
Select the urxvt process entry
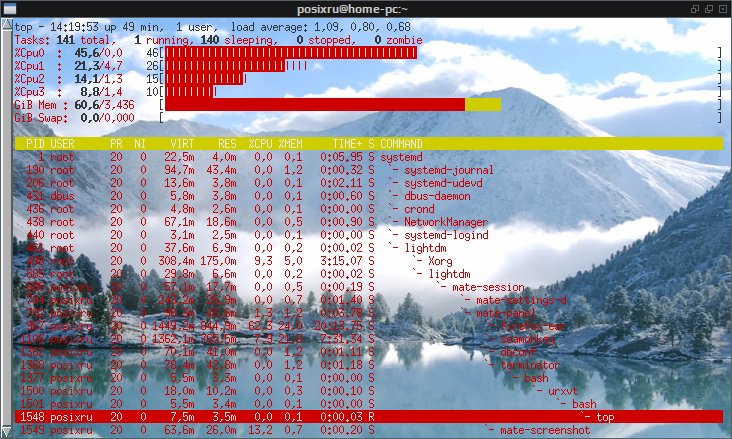pos(563,391)
